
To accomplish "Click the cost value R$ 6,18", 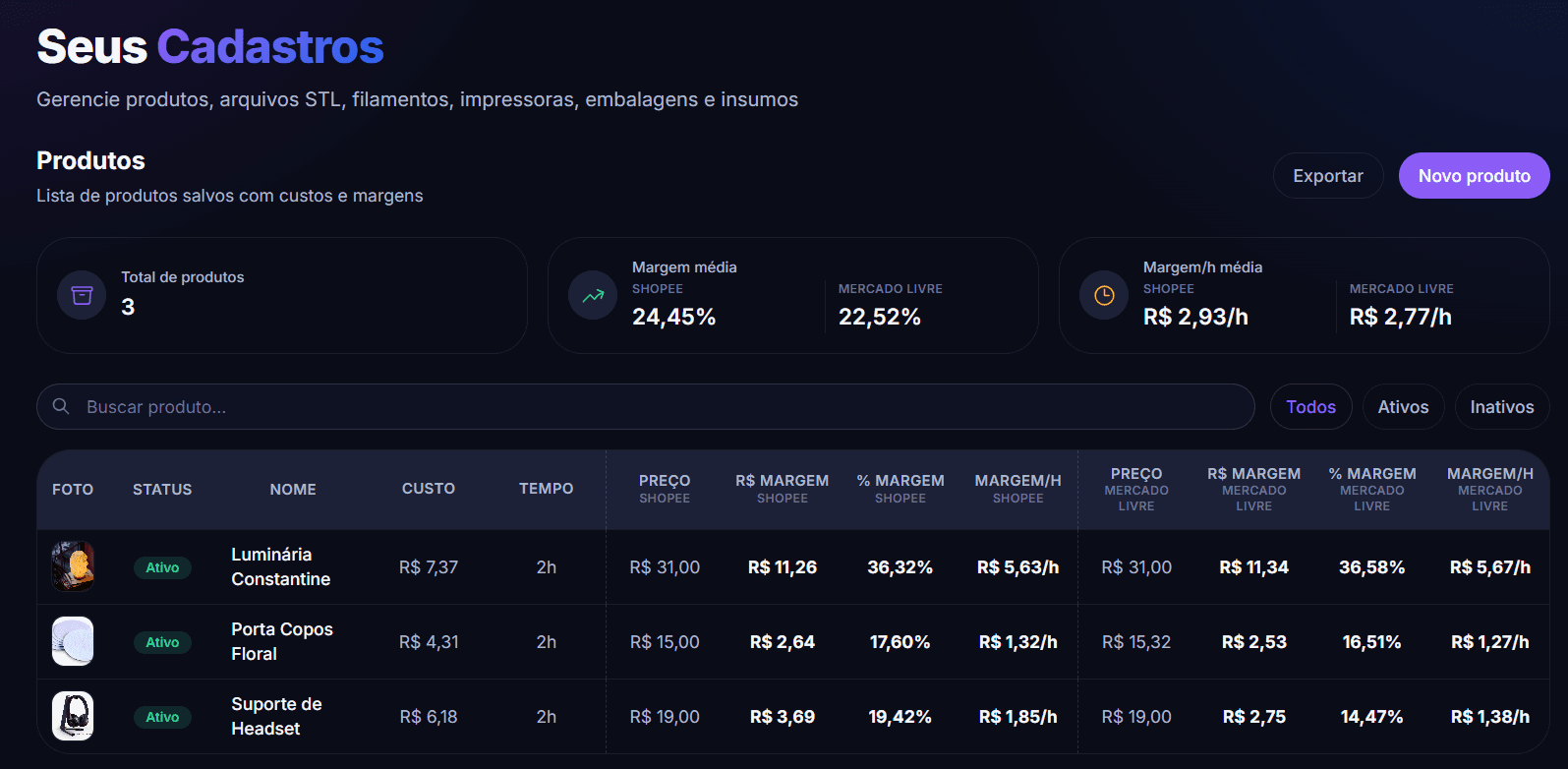I will tap(429, 717).
